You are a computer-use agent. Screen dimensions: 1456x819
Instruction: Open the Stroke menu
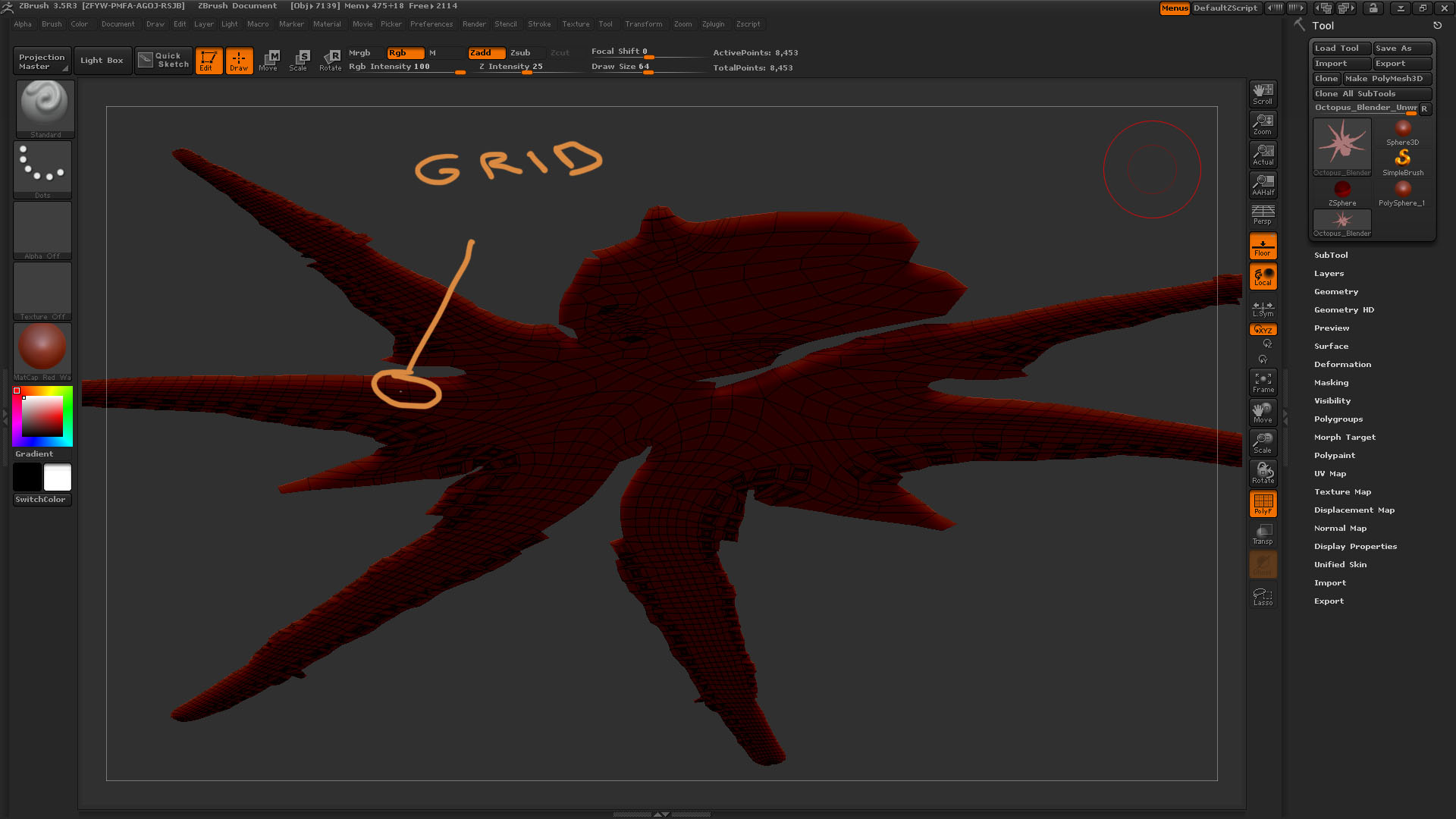point(539,24)
